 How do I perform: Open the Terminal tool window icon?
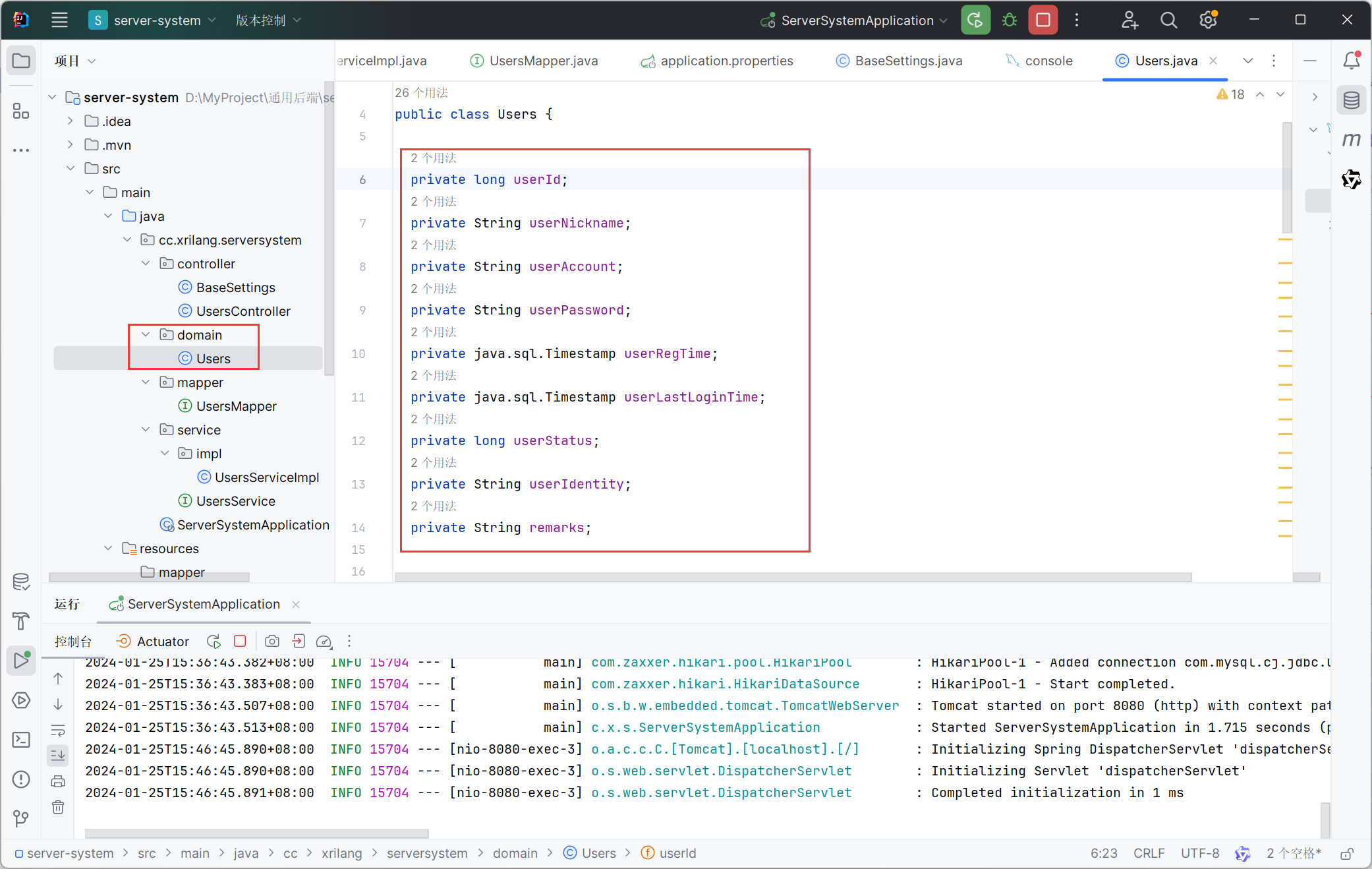coord(21,740)
